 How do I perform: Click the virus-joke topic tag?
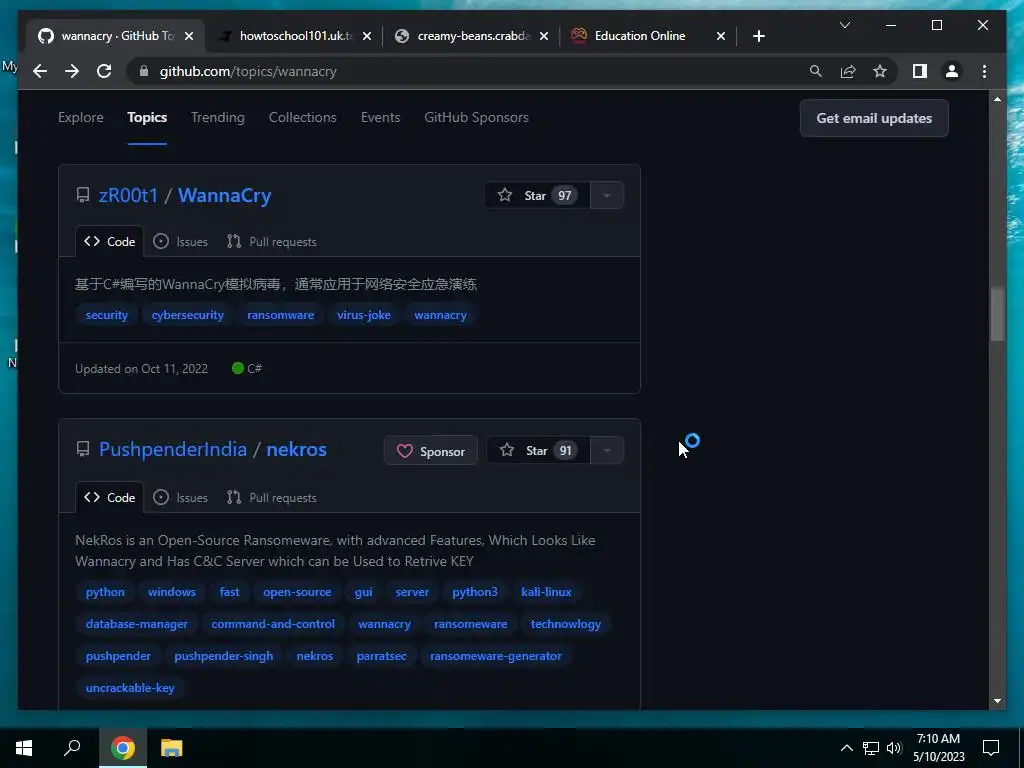pos(364,315)
